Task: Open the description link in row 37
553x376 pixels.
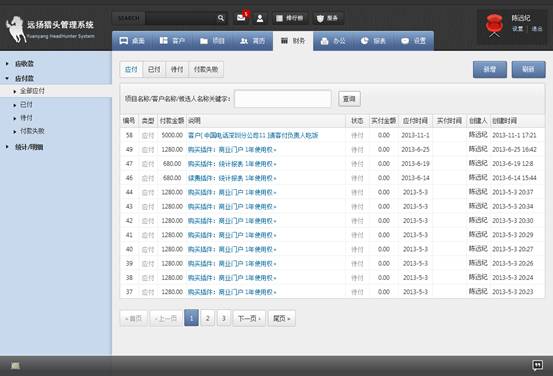Action: coord(232,292)
